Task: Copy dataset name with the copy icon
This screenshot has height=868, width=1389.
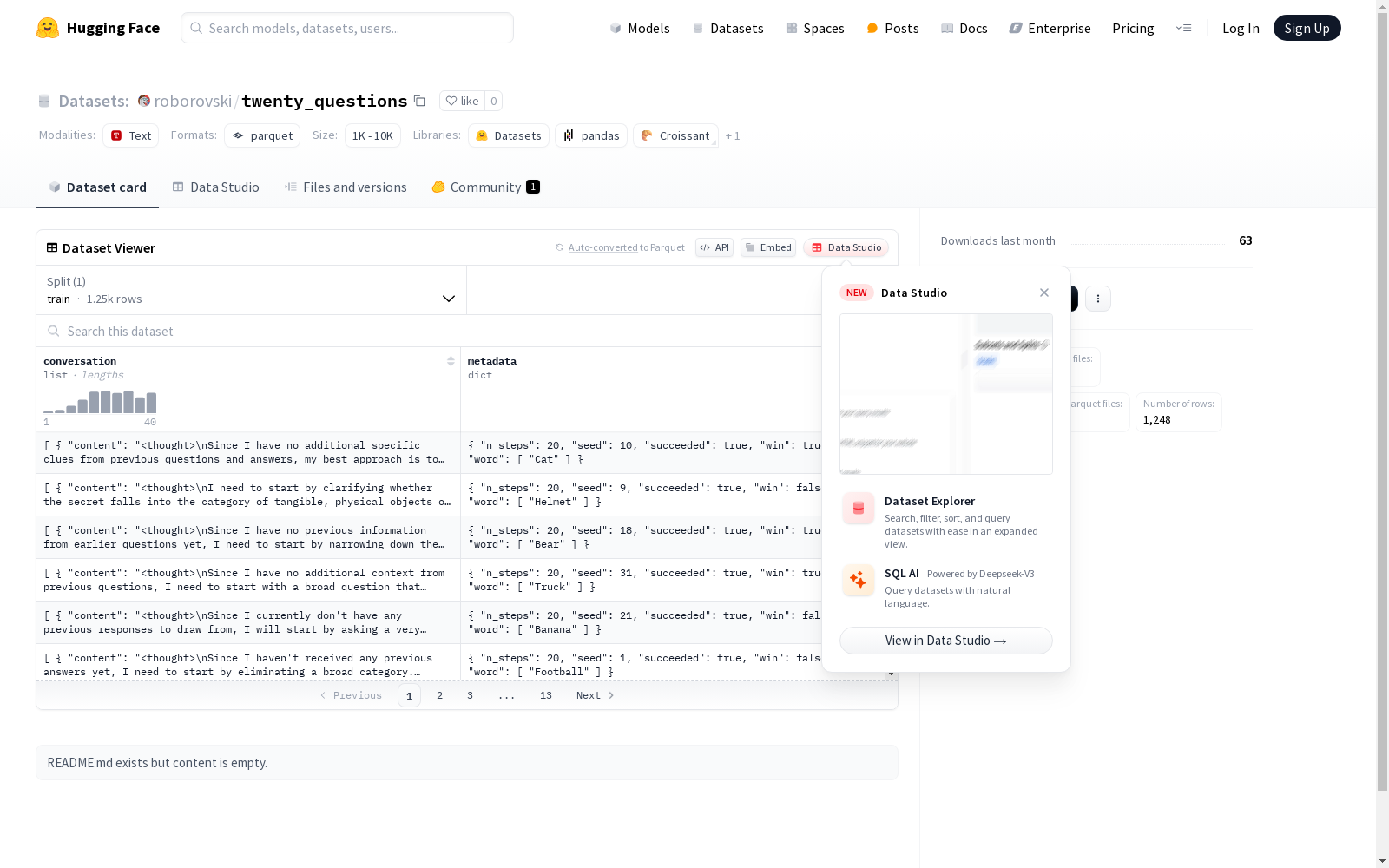Action: tap(419, 101)
